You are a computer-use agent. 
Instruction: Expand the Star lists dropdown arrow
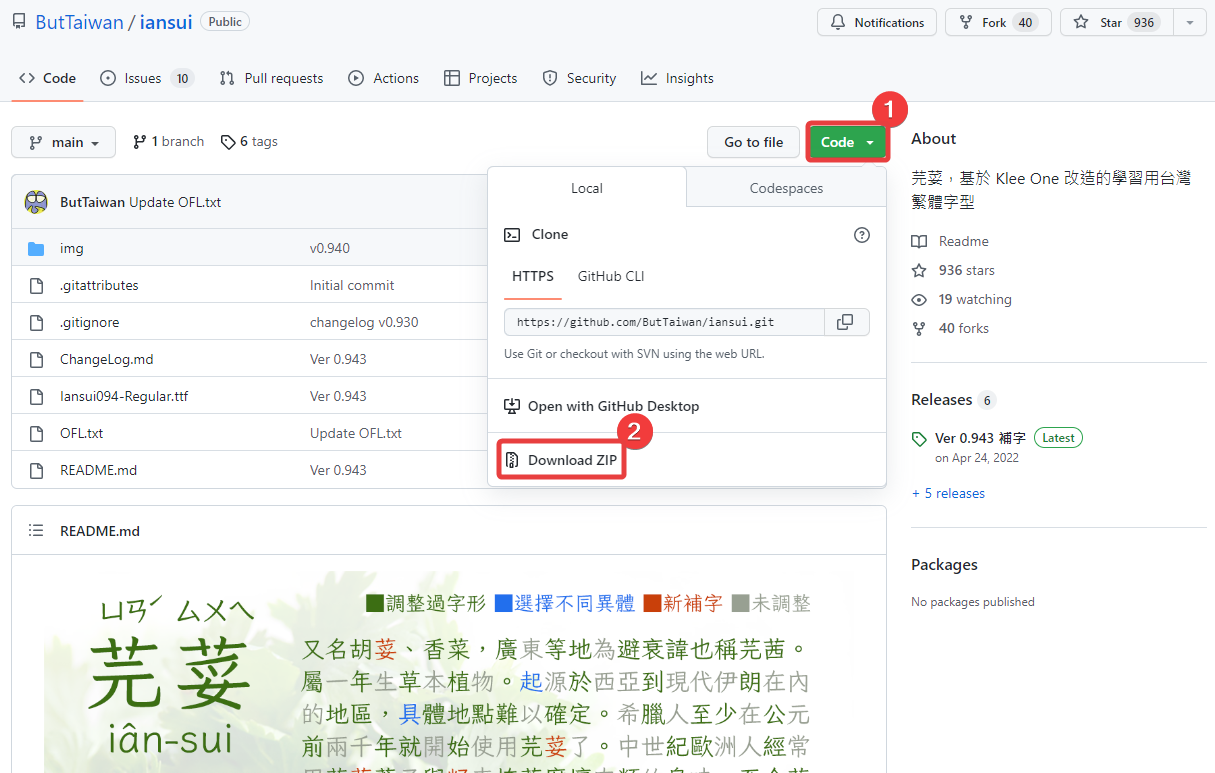(1189, 22)
